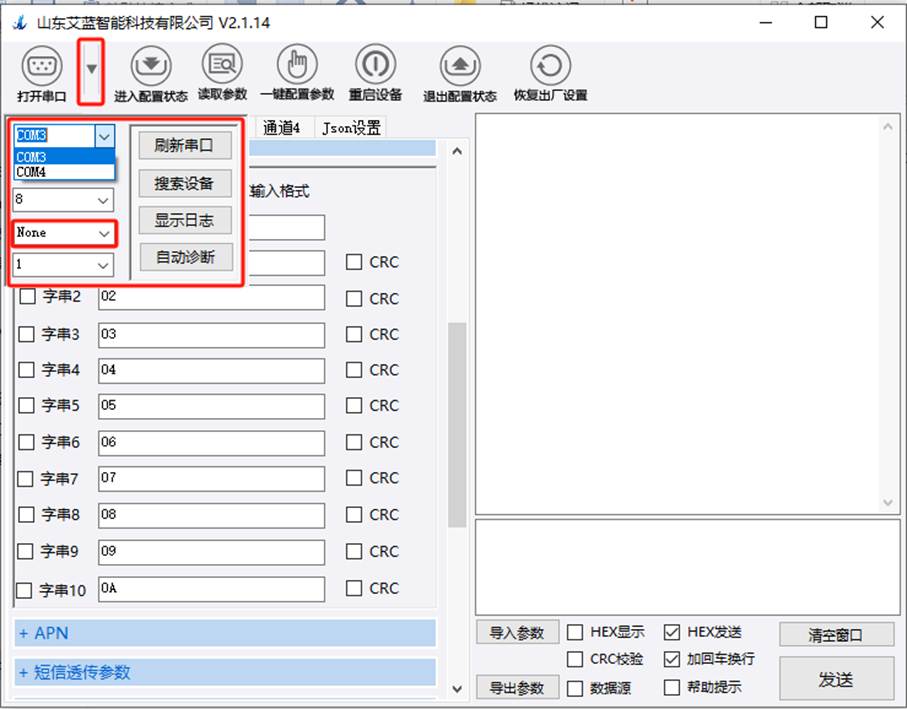Enable the HEX显示 checkbox

coord(576,632)
